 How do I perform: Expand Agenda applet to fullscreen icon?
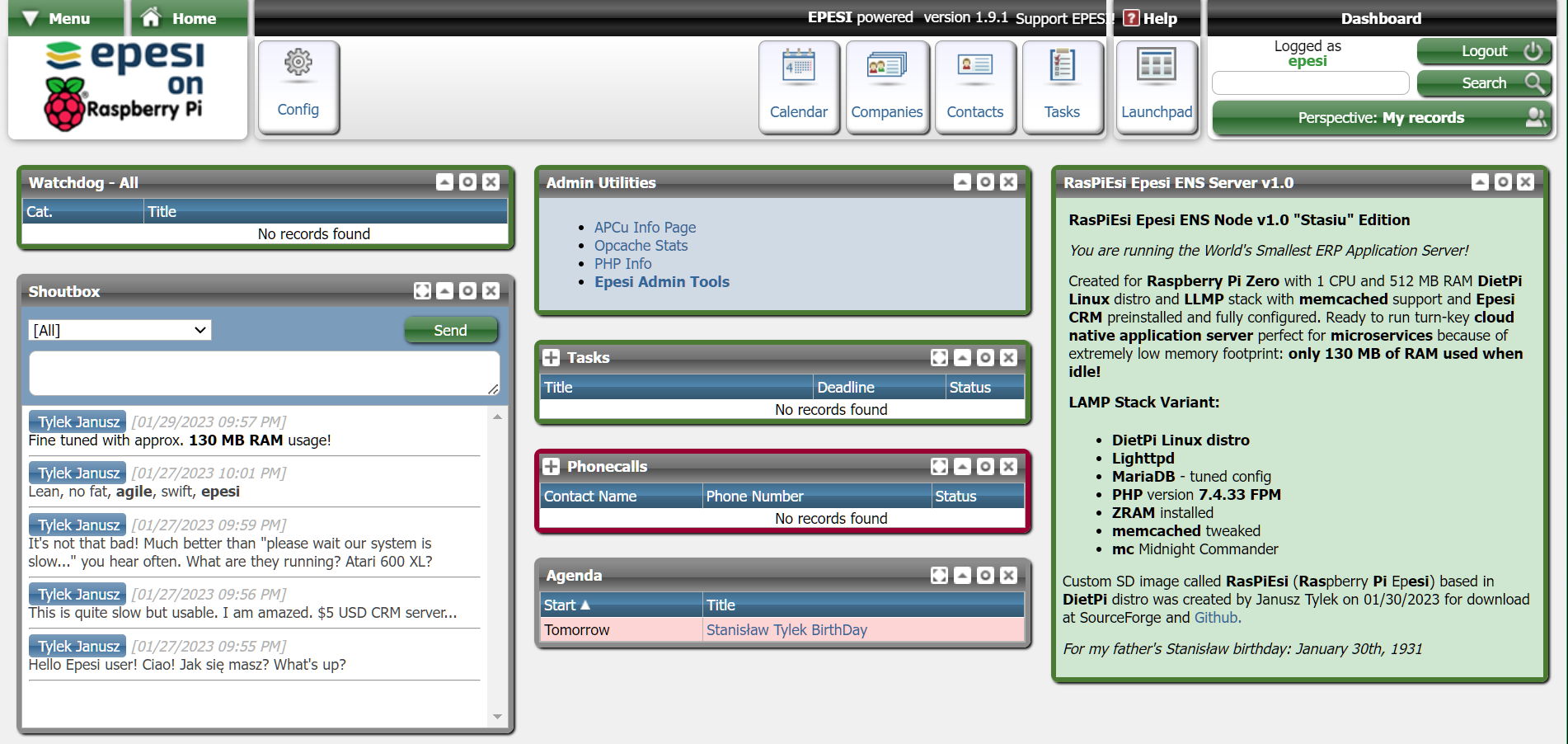pos(939,576)
